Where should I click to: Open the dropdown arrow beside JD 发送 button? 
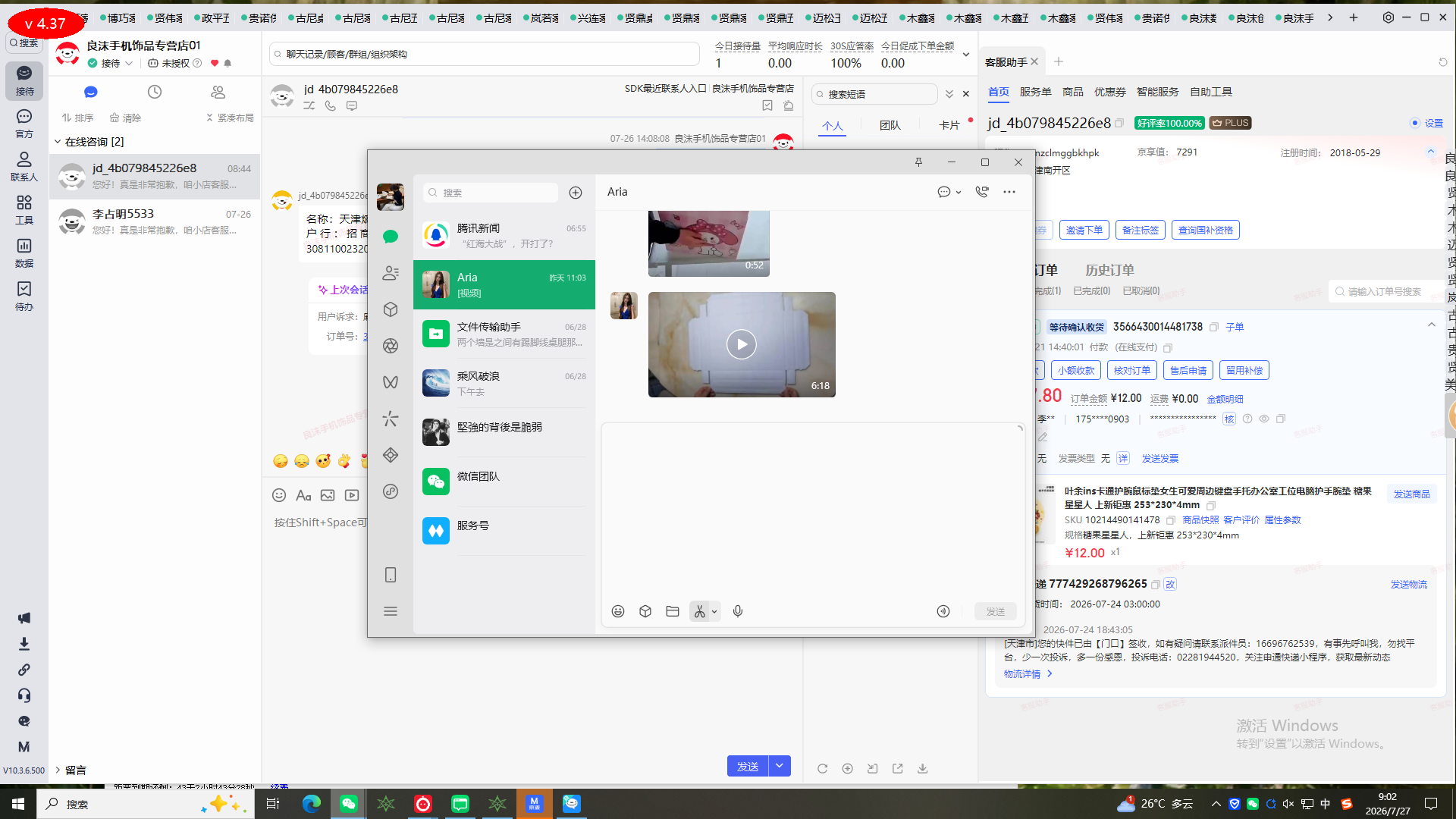point(780,766)
